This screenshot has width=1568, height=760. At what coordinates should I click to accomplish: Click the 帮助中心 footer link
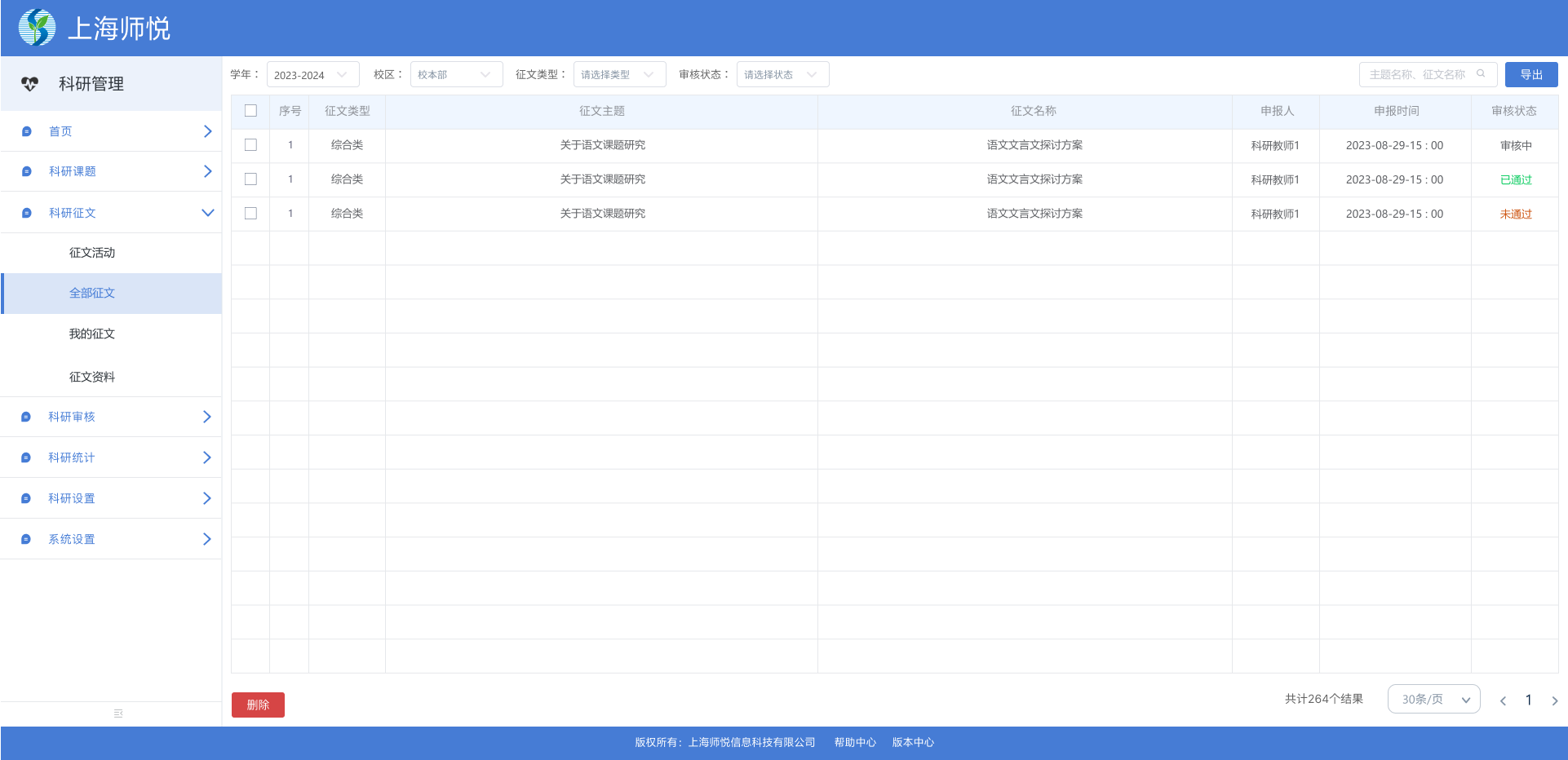854,742
